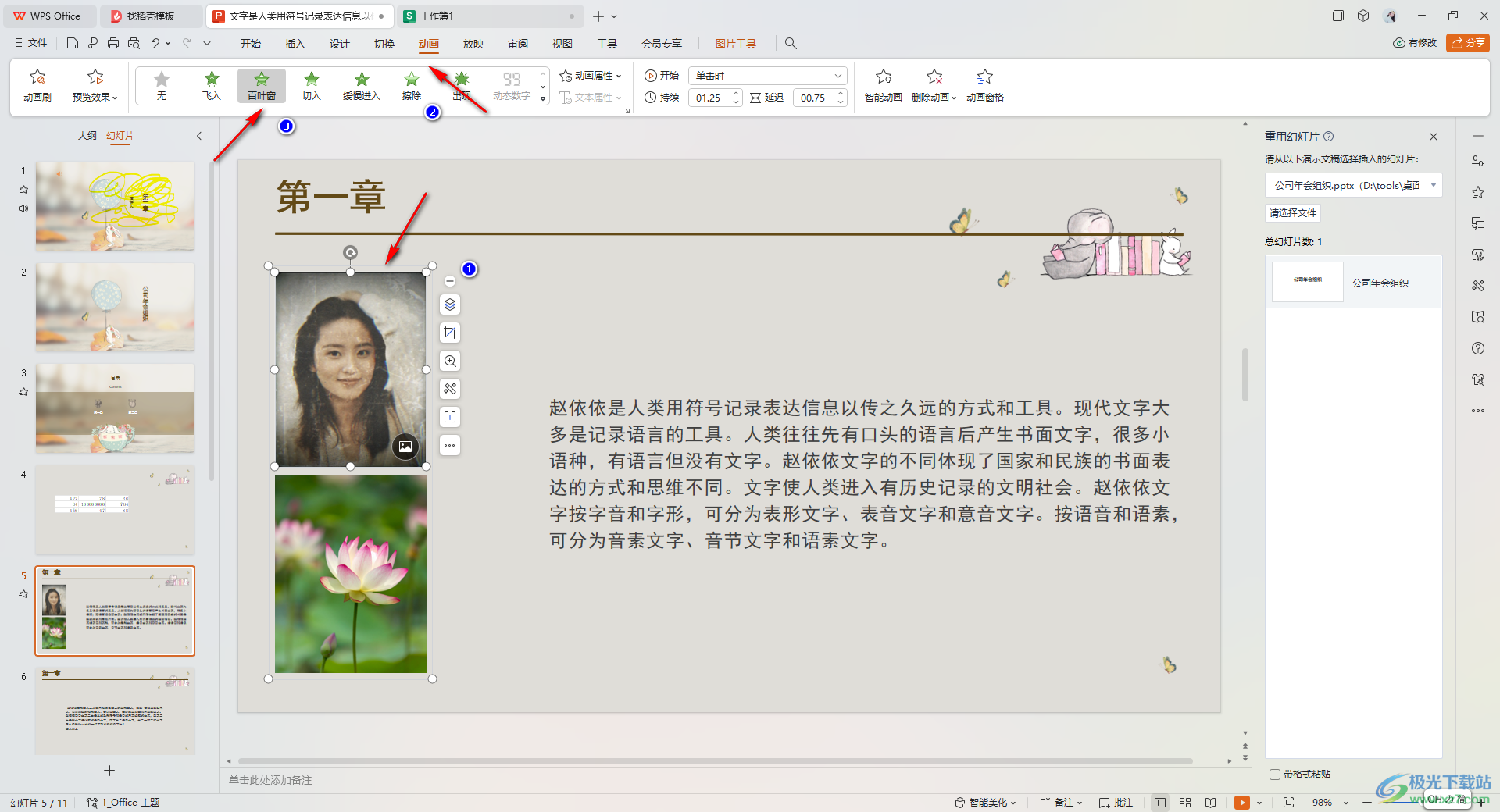
Task: Close the Reuse Slides (重用幻灯片) panel
Action: point(1434,137)
